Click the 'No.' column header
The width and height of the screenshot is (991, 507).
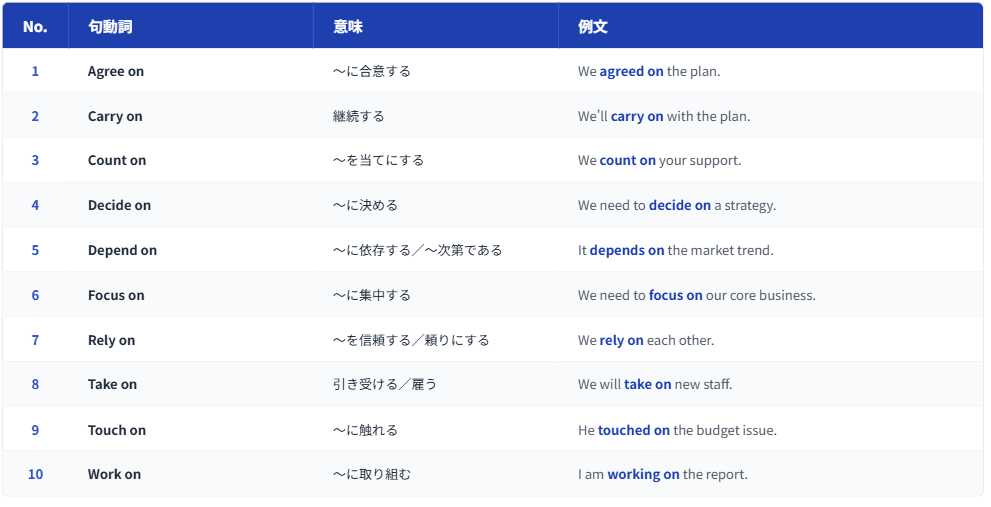click(35, 27)
